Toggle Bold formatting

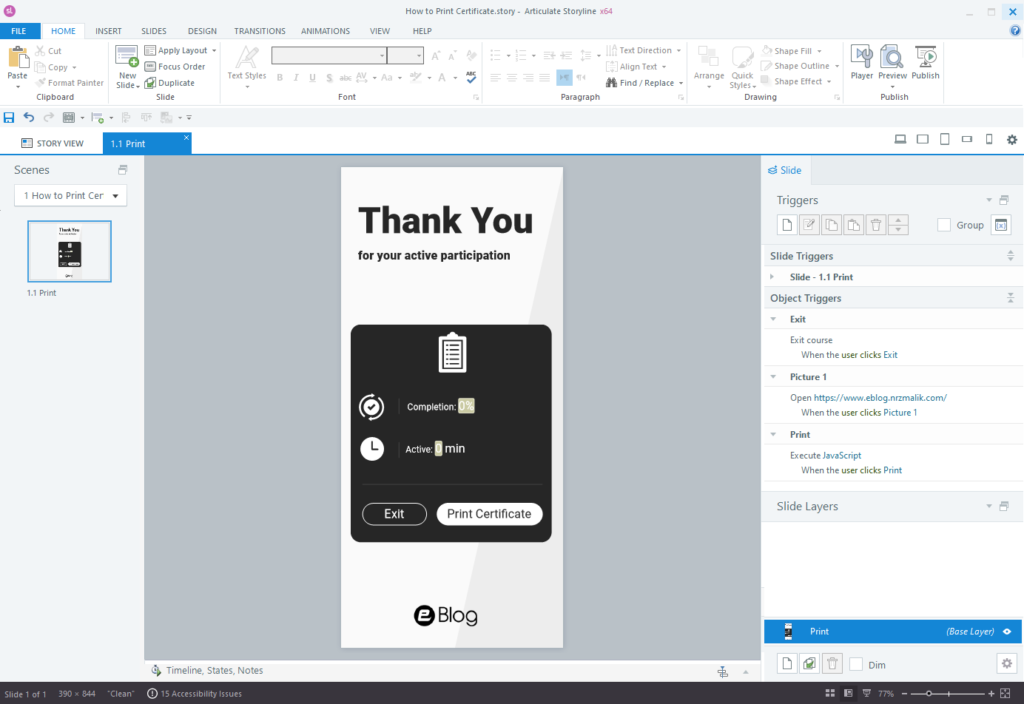(280, 78)
